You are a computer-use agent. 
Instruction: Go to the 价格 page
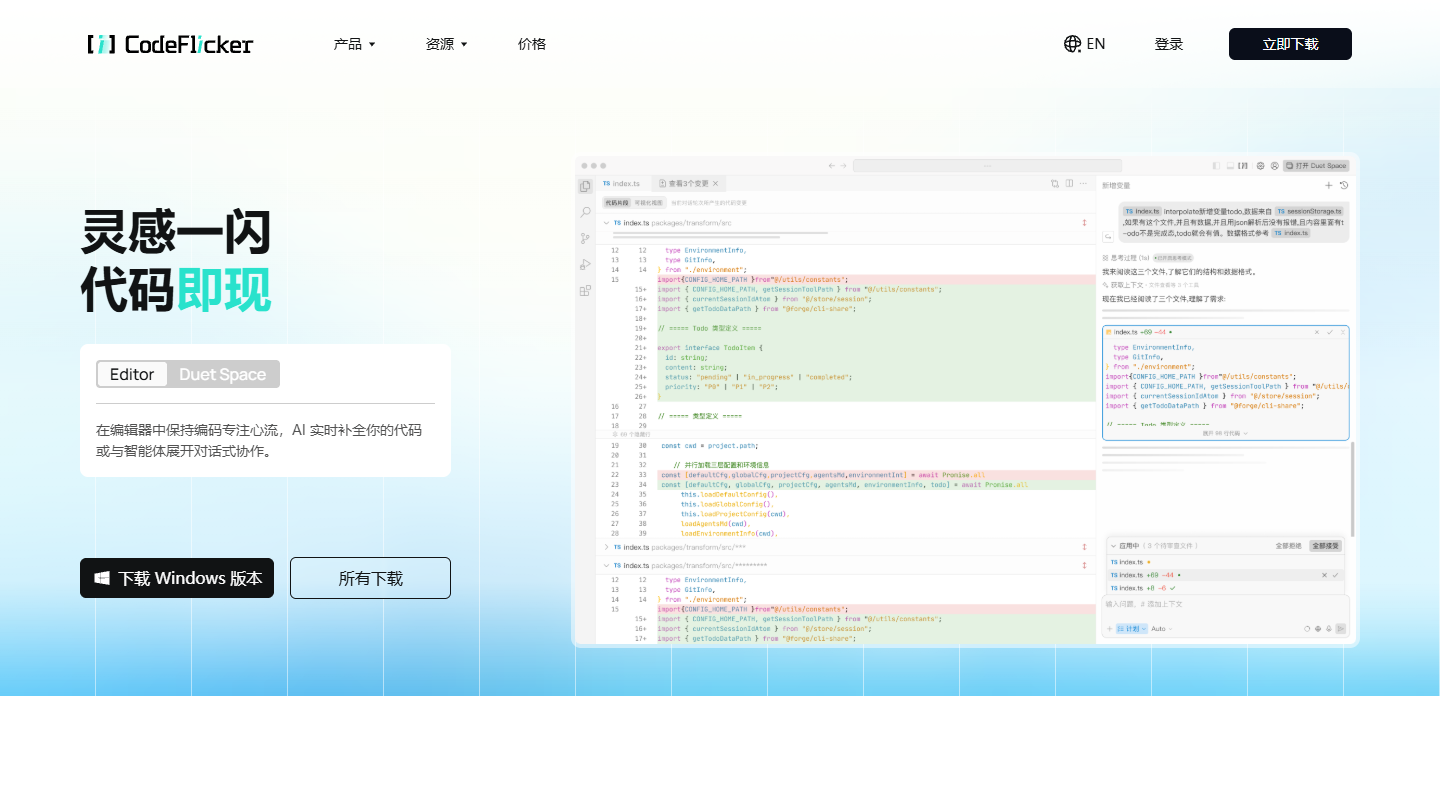532,44
